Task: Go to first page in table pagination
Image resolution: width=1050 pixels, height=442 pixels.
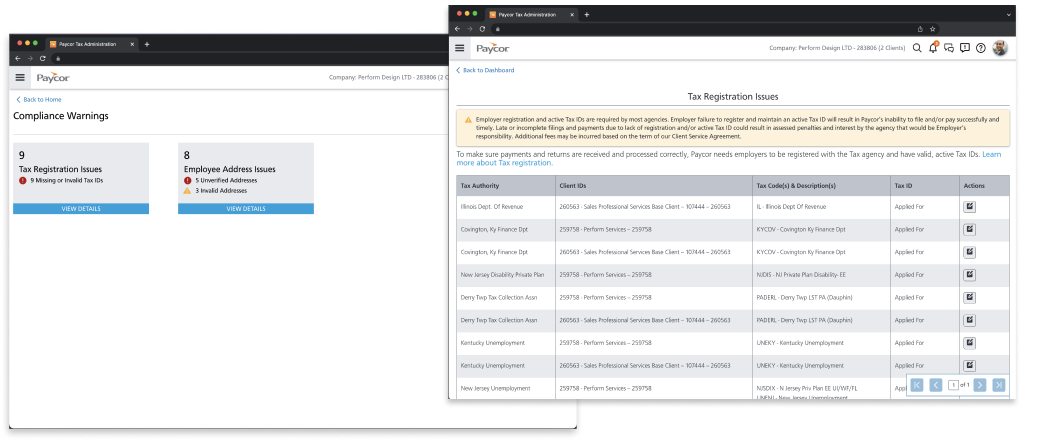Action: [917, 385]
